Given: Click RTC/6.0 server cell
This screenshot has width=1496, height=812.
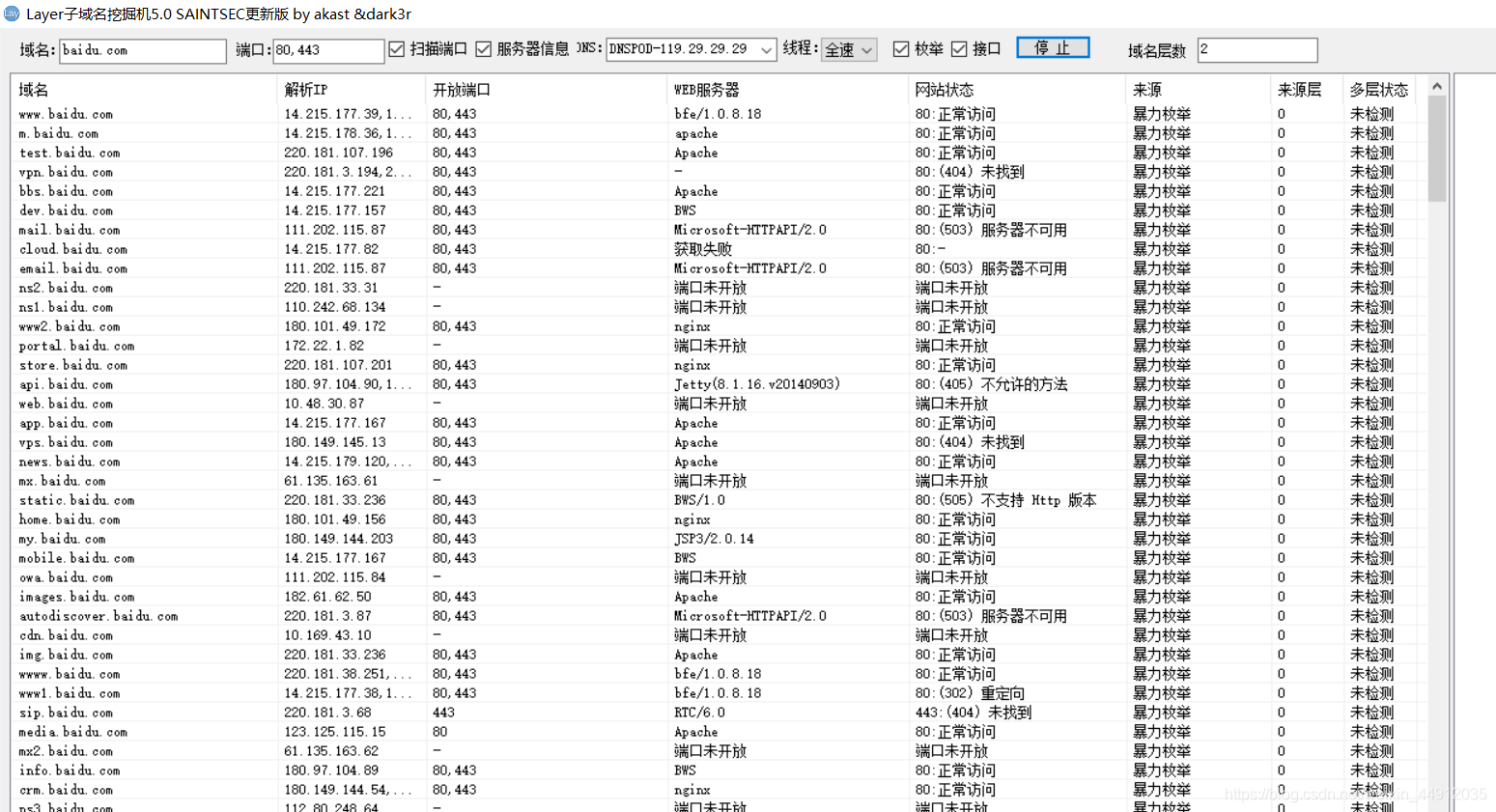Looking at the screenshot, I should (699, 713).
